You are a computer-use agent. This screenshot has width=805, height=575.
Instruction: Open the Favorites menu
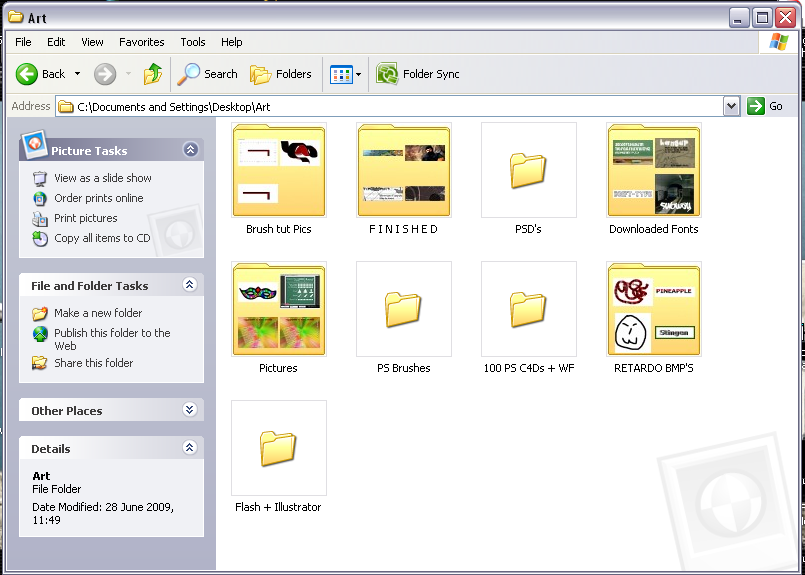(142, 42)
